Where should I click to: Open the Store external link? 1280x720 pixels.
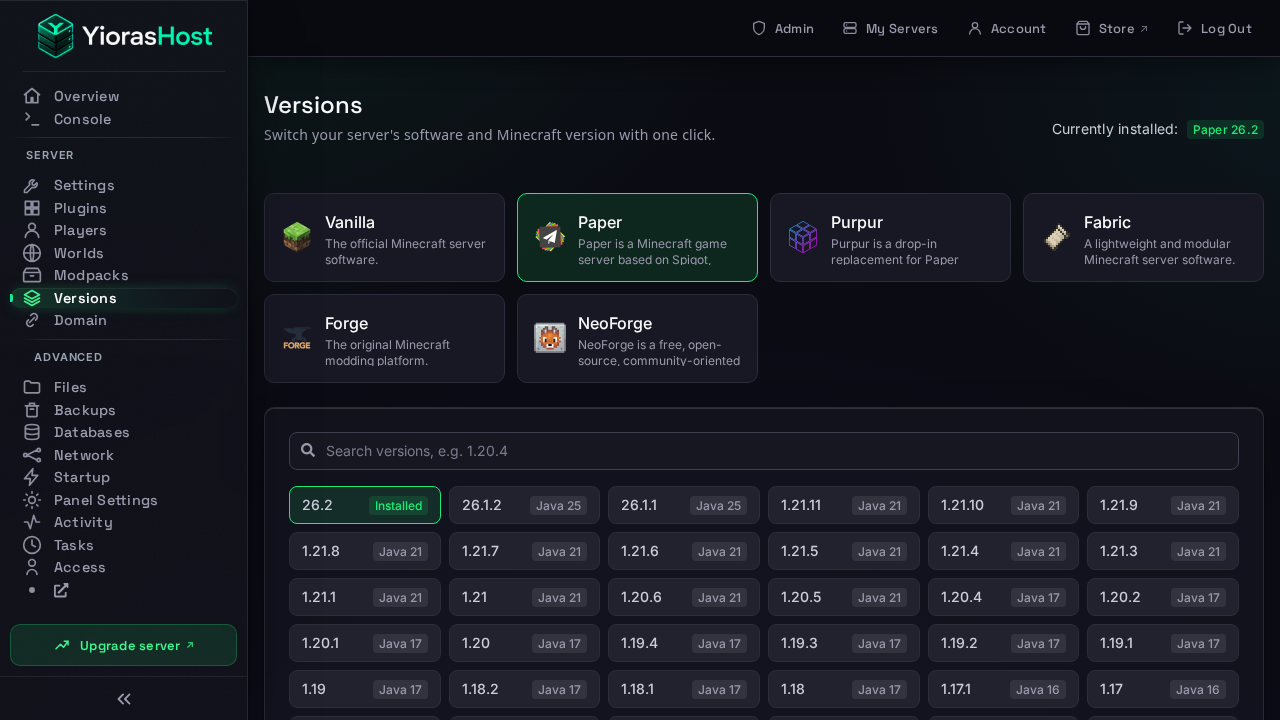[1111, 28]
